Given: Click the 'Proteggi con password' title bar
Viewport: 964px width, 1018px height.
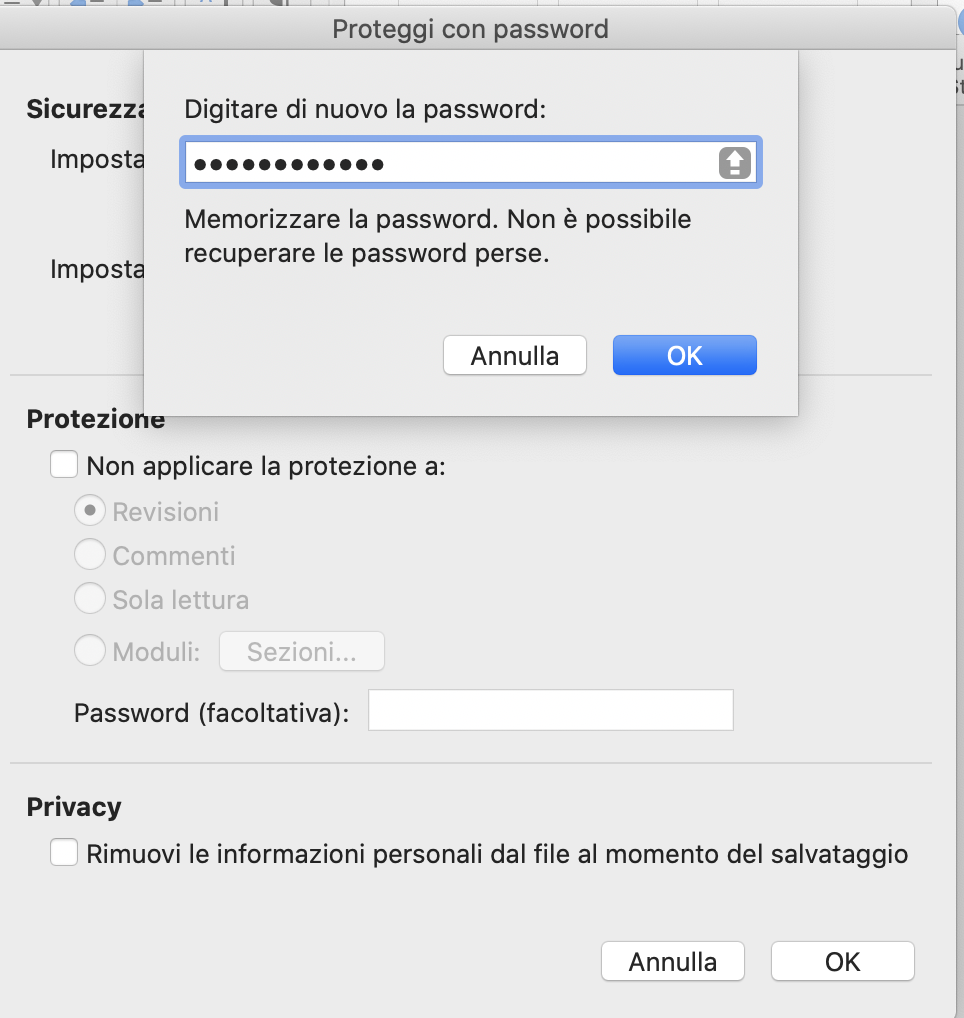Looking at the screenshot, I should [471, 29].
